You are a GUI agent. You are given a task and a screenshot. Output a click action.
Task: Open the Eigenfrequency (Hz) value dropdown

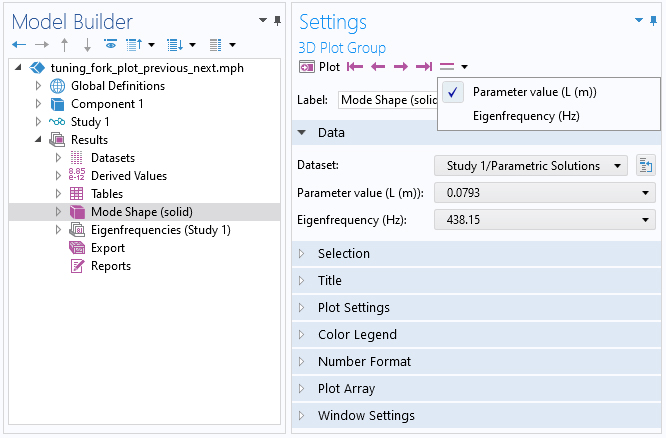(545, 220)
